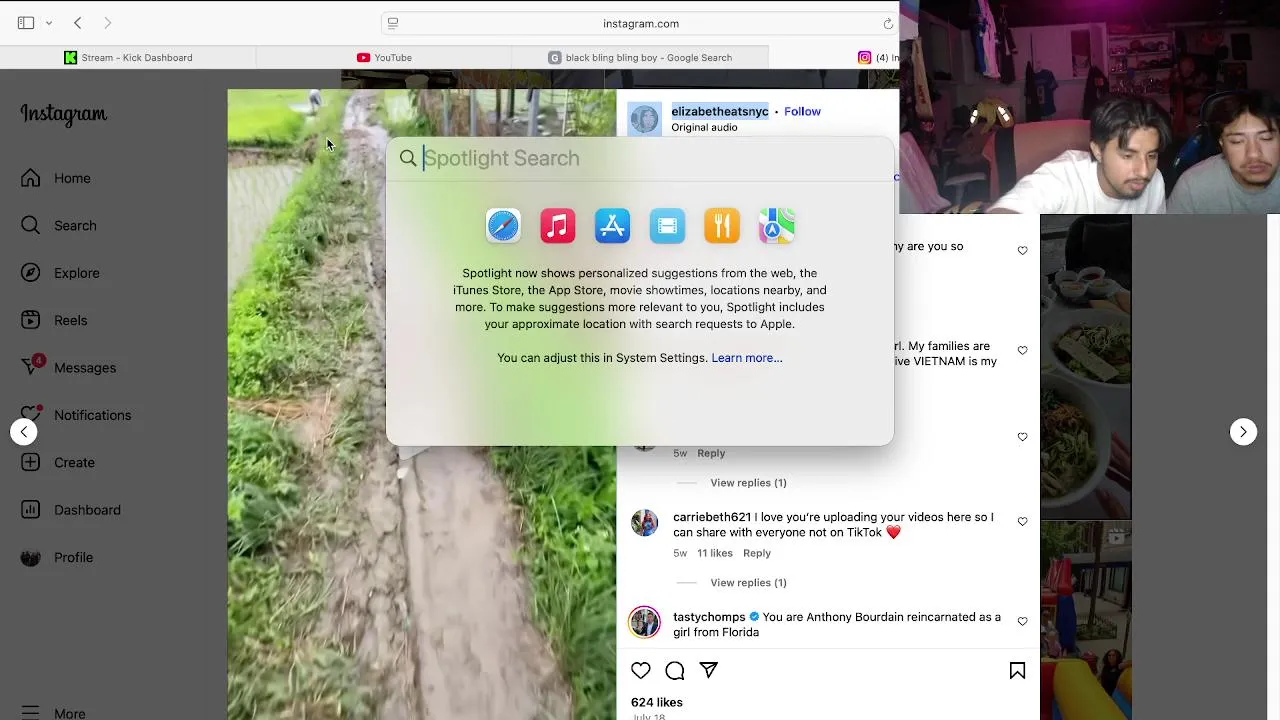This screenshot has width=1280, height=720.
Task: Open Reels from the sidebar
Action: (54, 320)
